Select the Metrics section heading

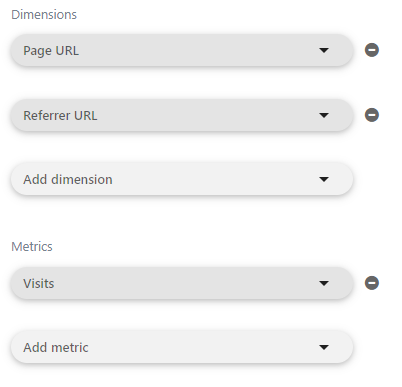tap(32, 247)
